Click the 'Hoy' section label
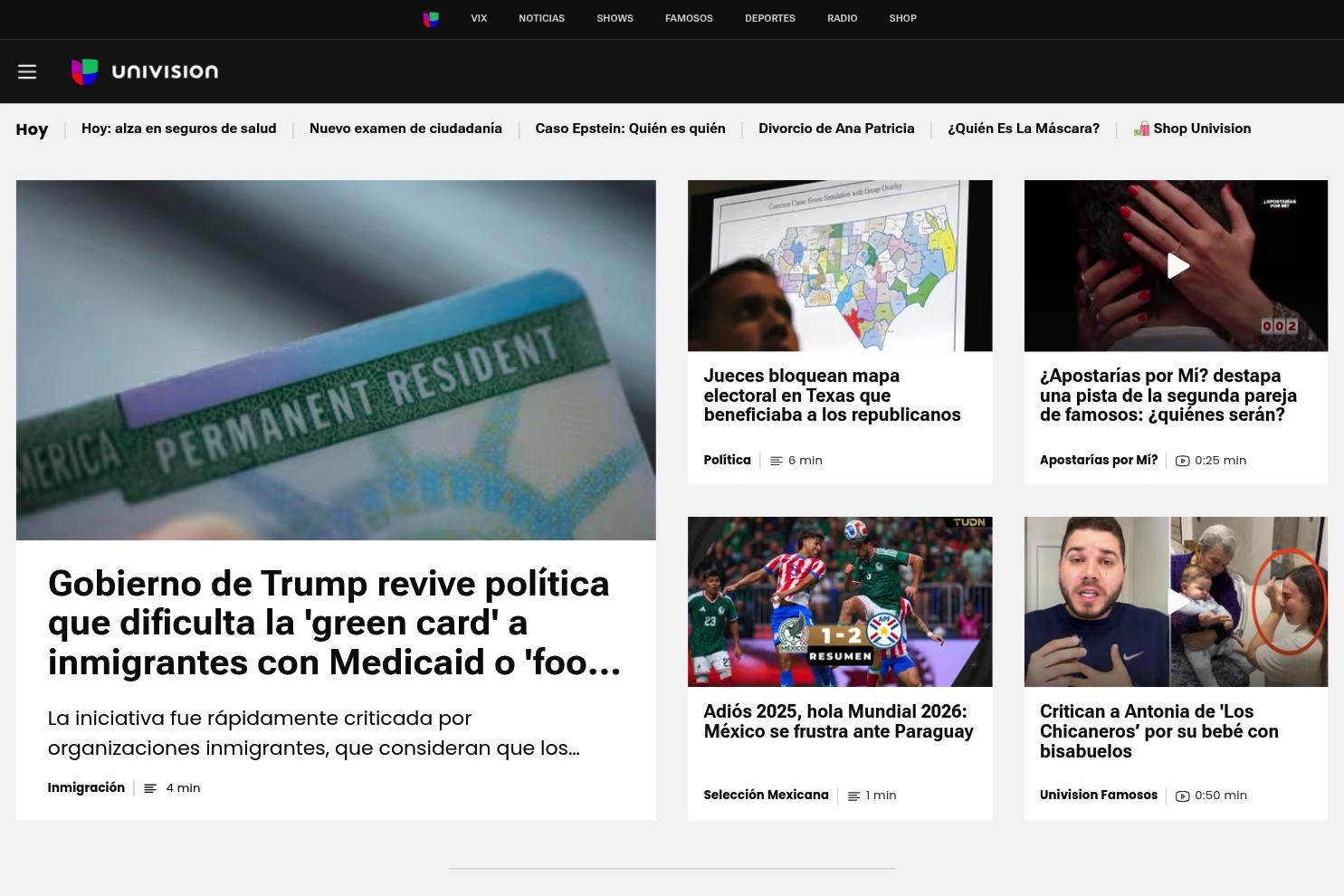This screenshot has height=896, width=1344. (32, 129)
